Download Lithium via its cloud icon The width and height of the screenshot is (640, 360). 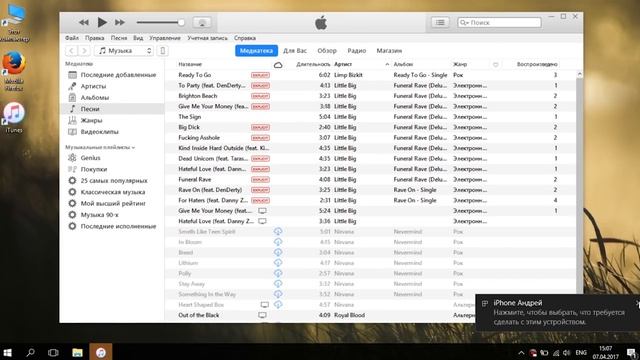(x=278, y=263)
